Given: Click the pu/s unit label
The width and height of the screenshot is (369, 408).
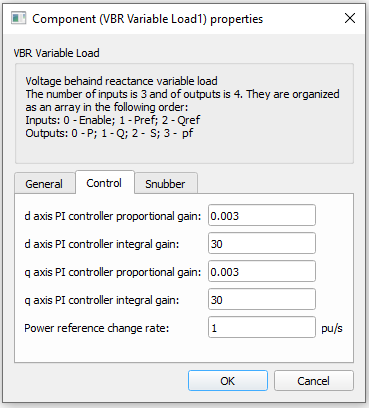Looking at the screenshot, I should click(x=332, y=329).
